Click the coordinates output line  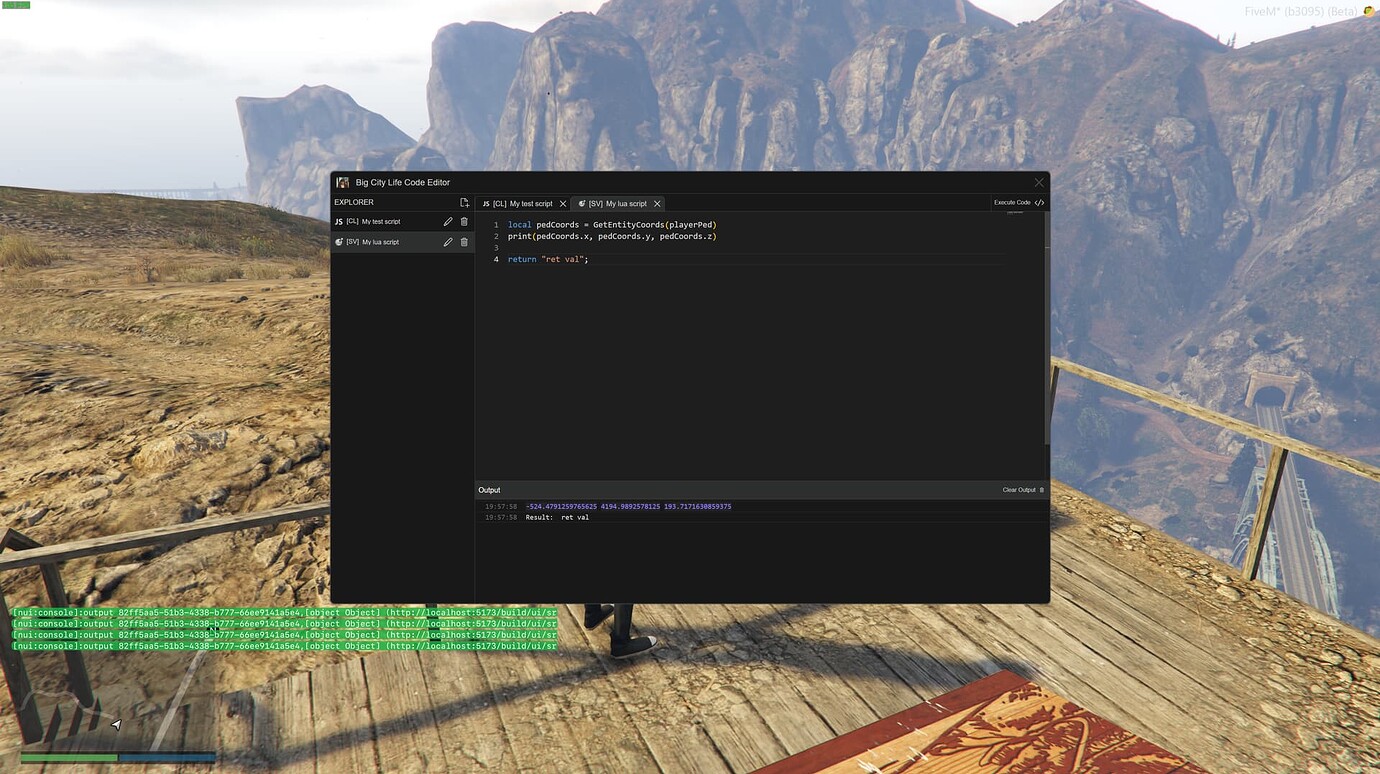628,507
